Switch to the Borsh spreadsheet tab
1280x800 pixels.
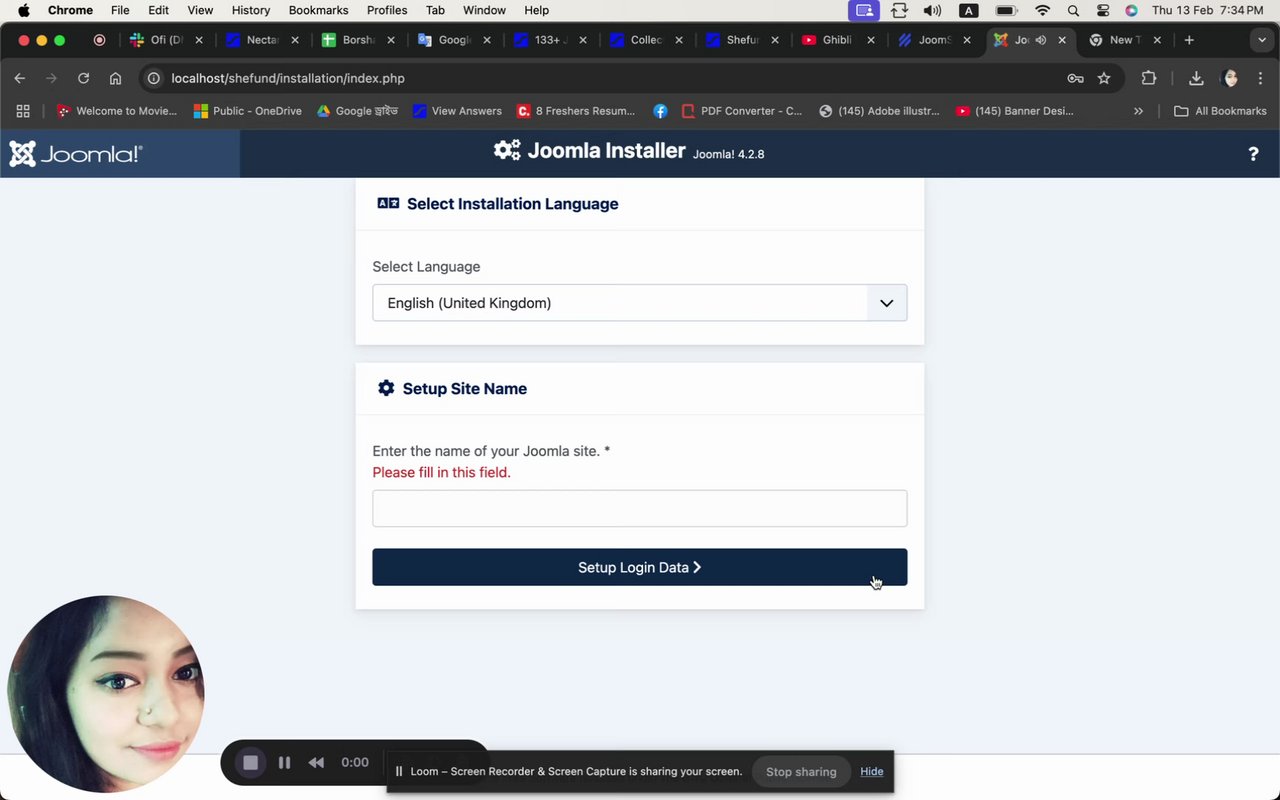359,40
